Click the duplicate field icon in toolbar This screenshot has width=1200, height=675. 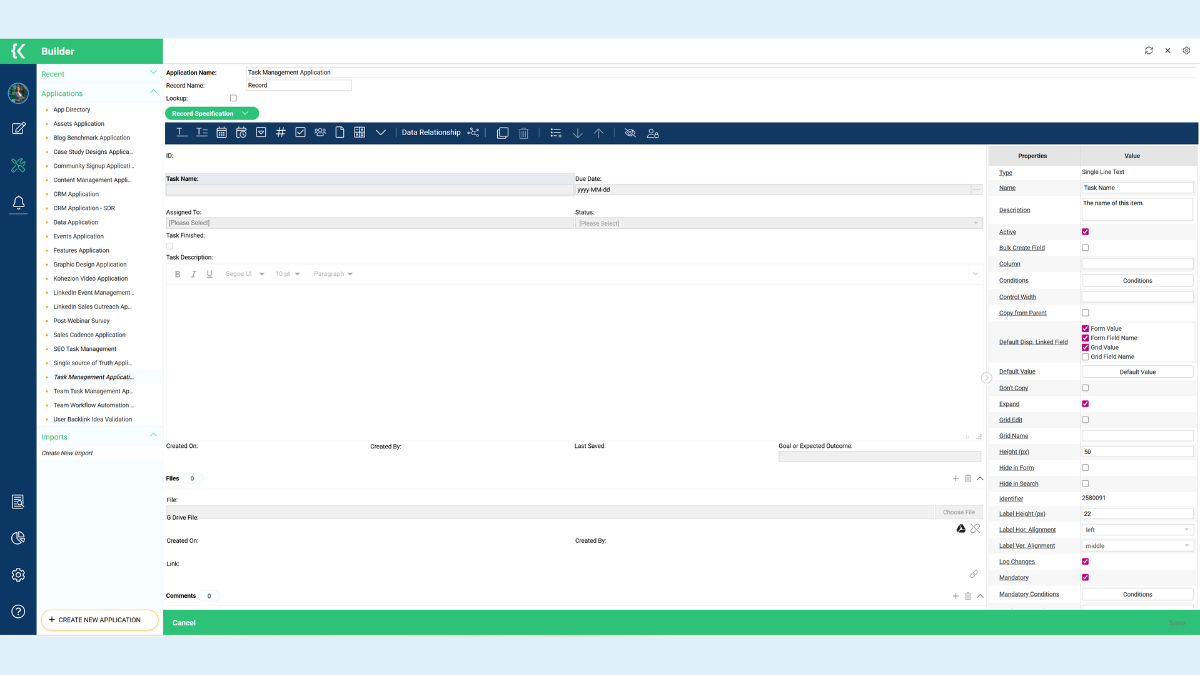[x=503, y=133]
